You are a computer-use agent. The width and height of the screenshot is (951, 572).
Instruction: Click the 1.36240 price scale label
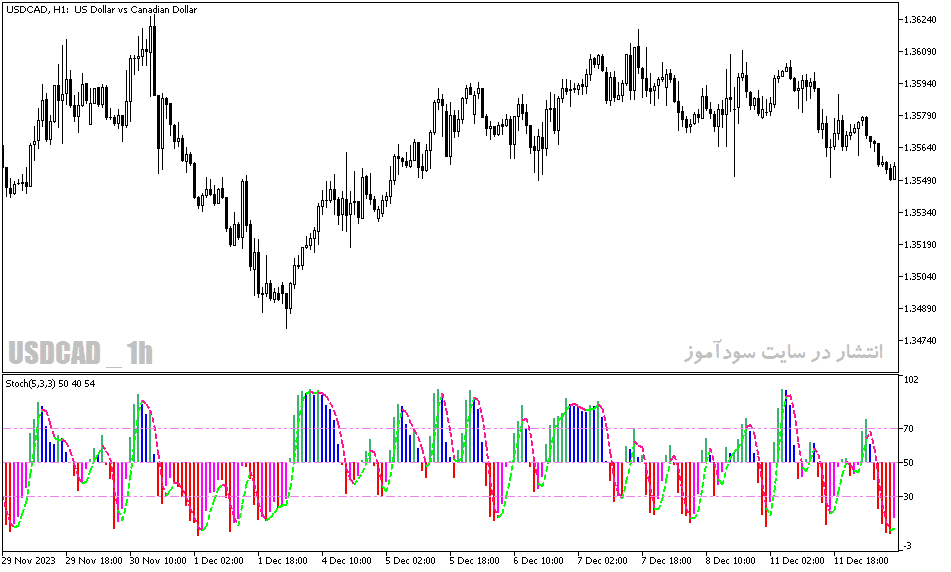[x=919, y=19]
